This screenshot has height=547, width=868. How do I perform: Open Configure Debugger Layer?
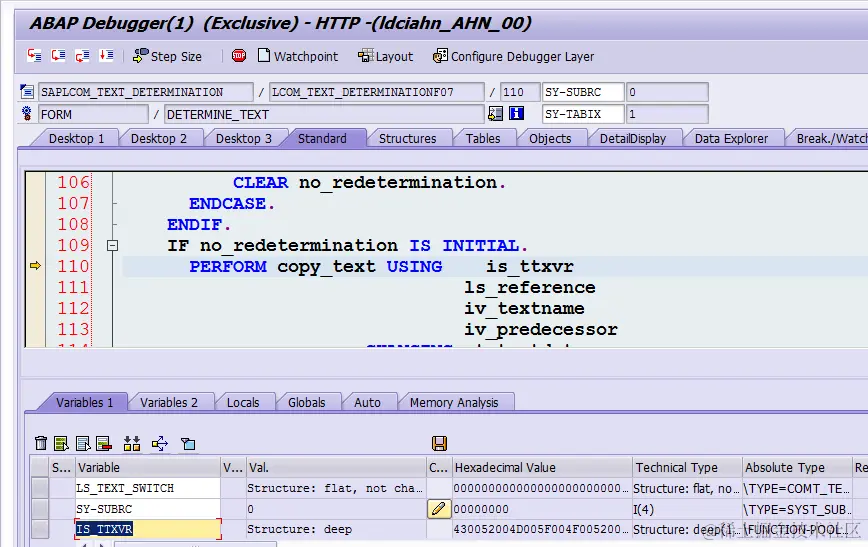click(513, 56)
